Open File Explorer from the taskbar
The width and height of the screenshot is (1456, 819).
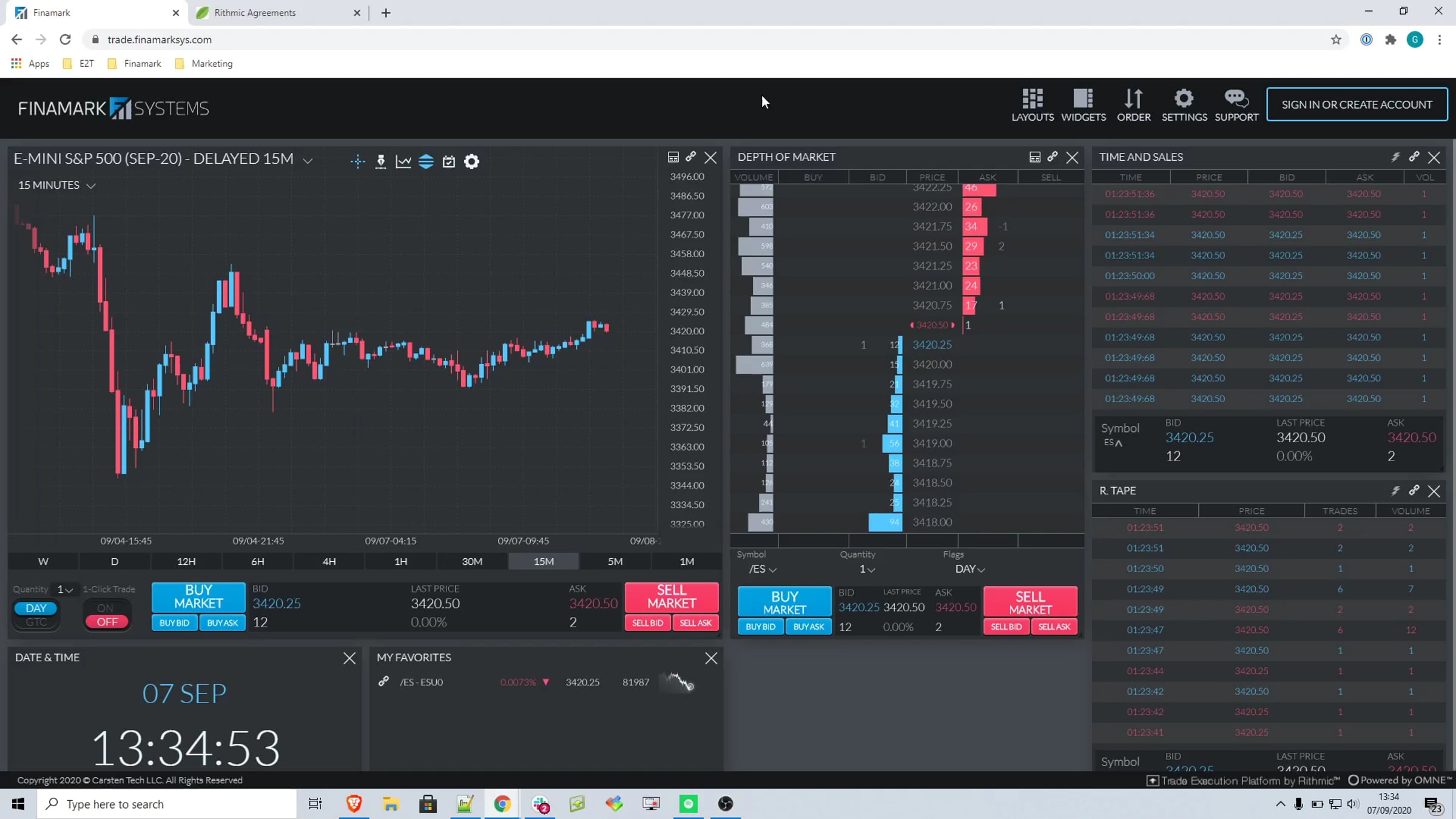point(391,804)
